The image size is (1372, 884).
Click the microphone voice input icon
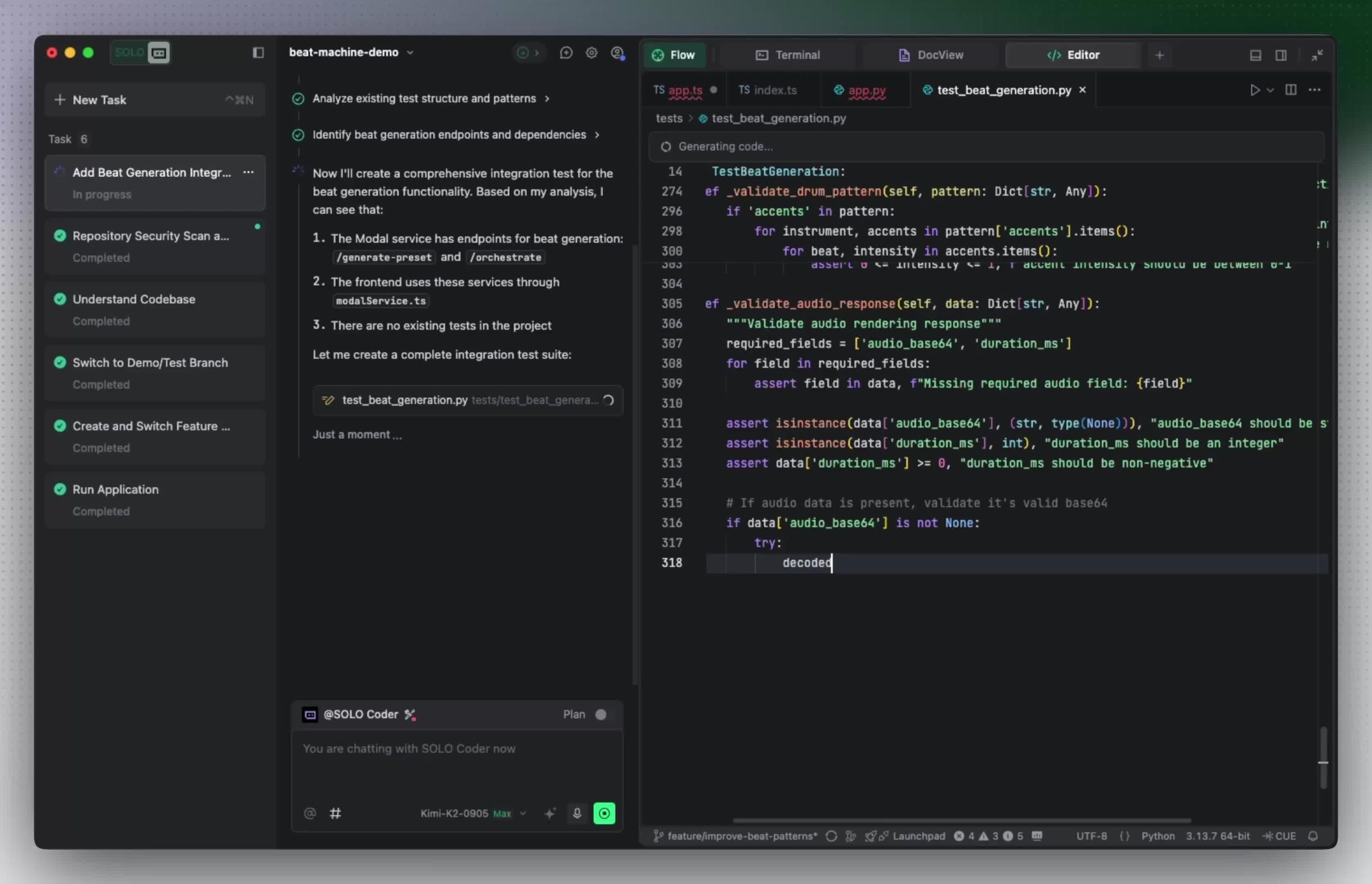click(x=577, y=813)
